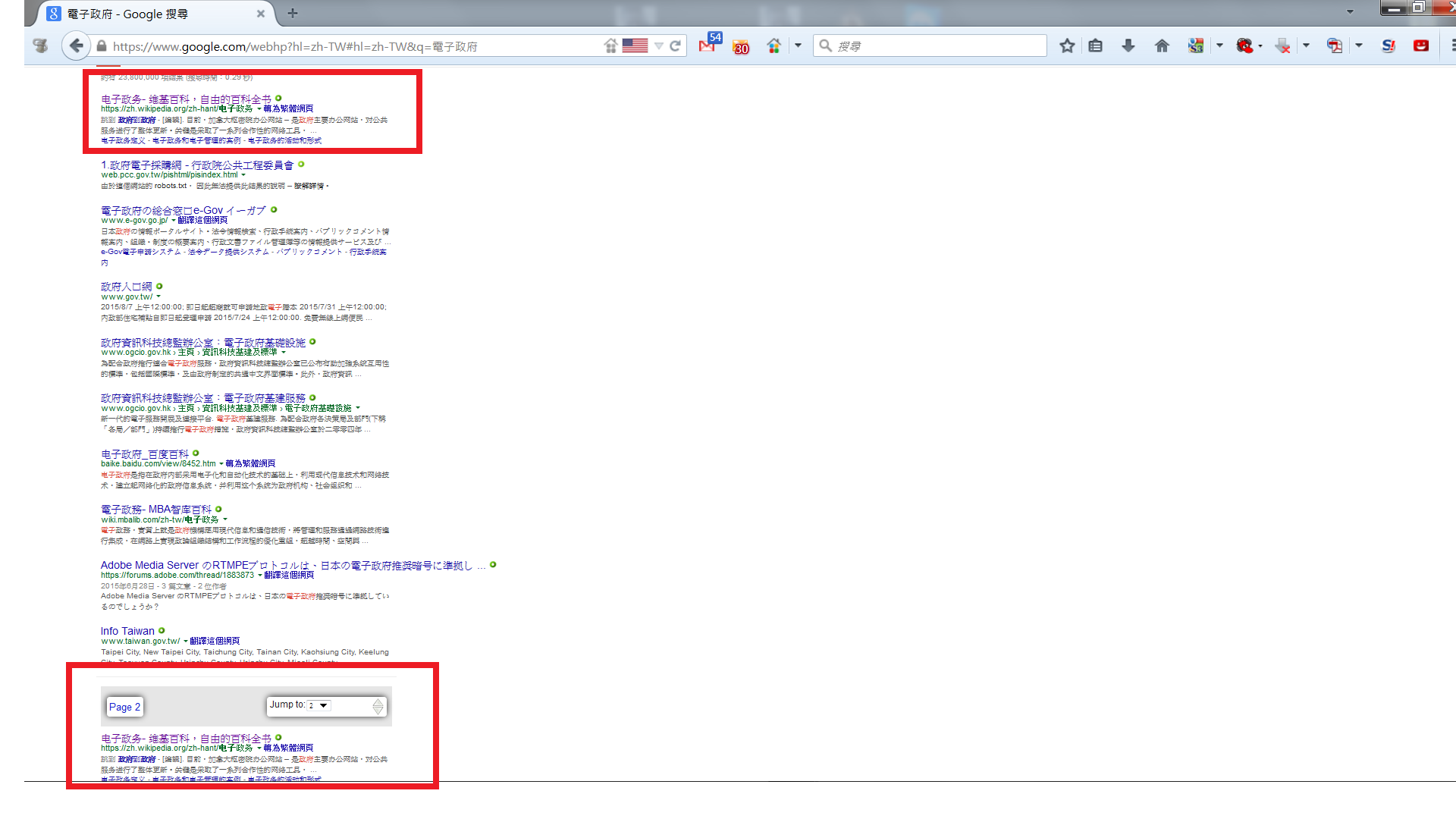Image resolution: width=1456 pixels, height=819 pixels.
Task: Click the reload page icon
Action: pyautogui.click(x=675, y=46)
